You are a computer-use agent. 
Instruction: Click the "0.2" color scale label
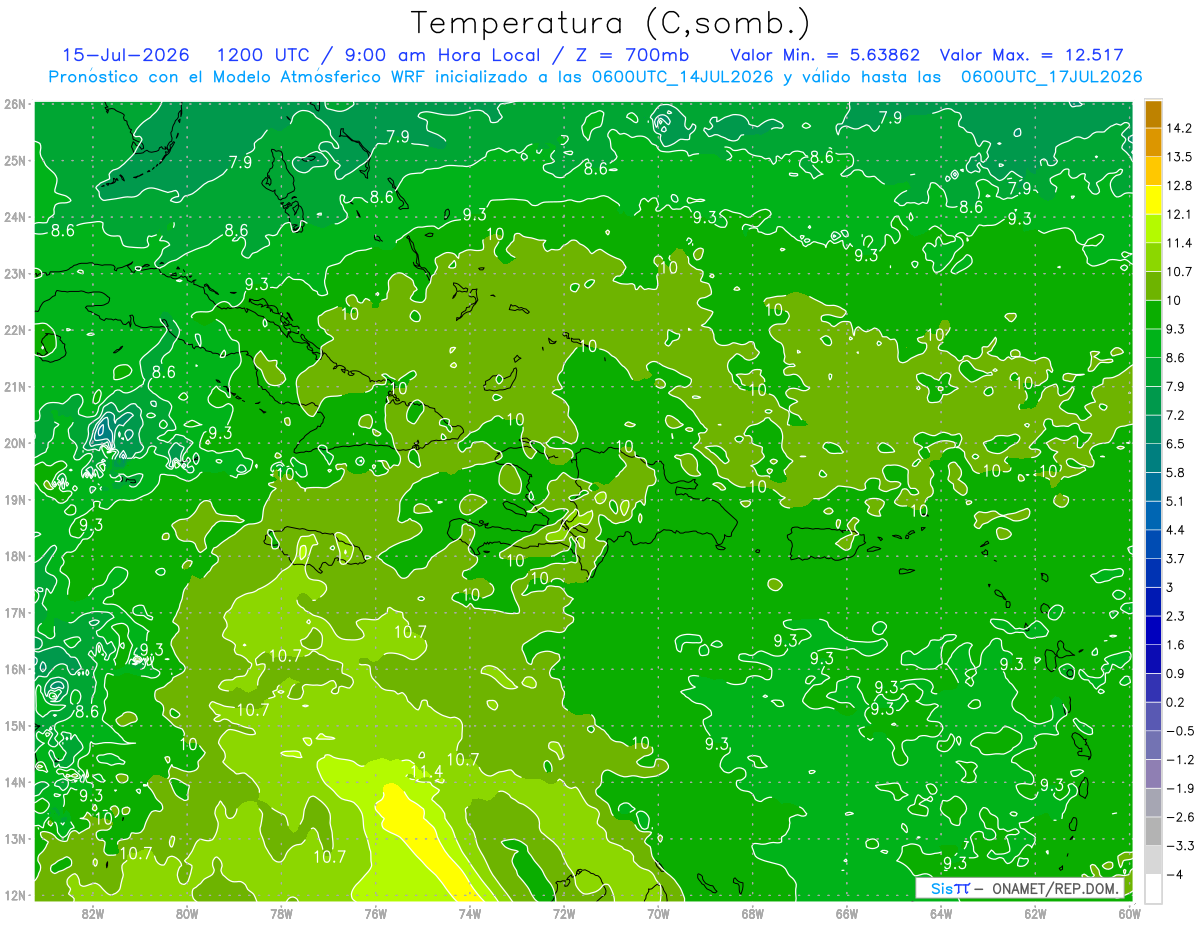pyautogui.click(x=1177, y=702)
